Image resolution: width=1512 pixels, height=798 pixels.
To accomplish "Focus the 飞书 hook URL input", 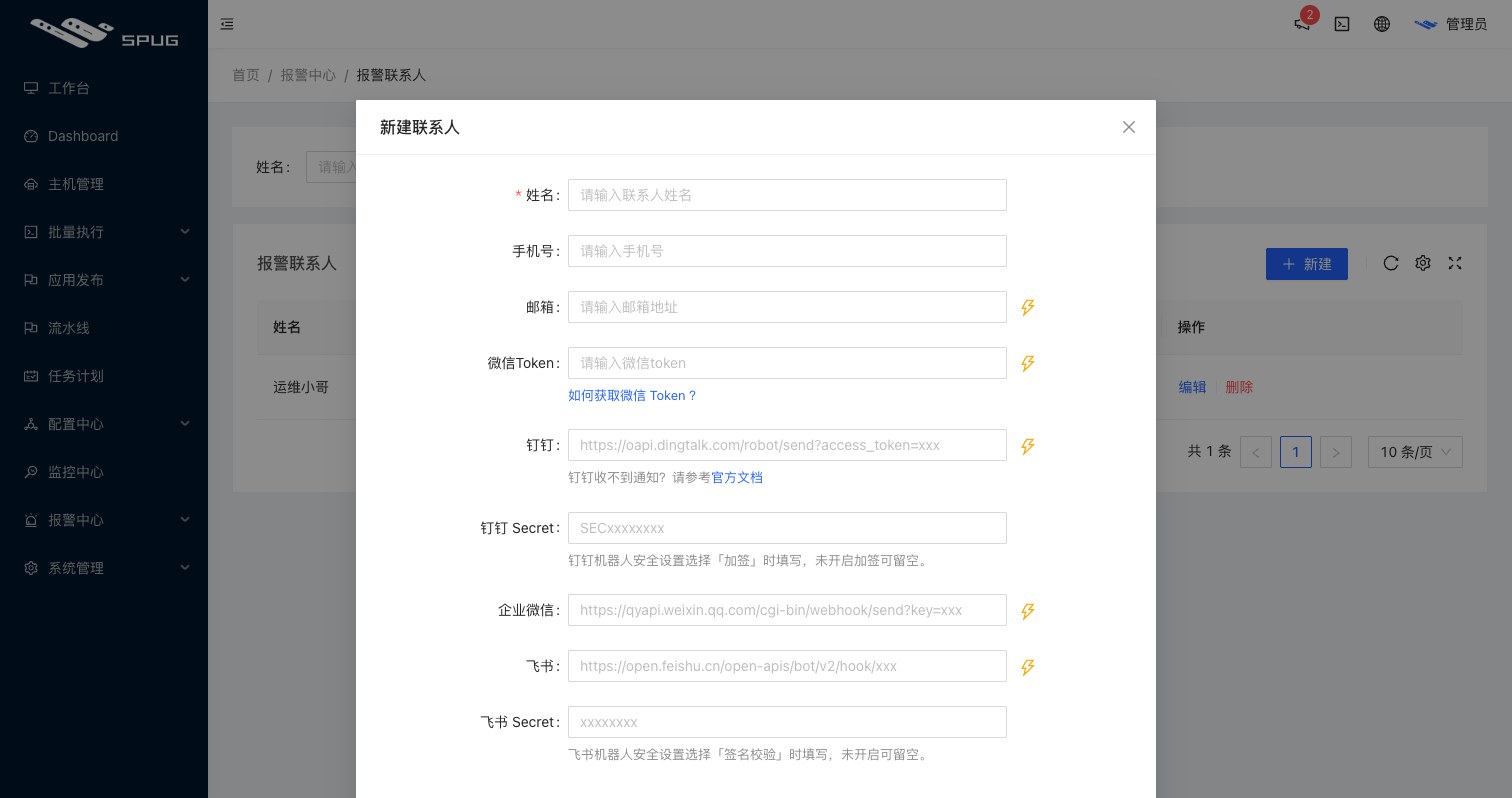I will 787,666.
